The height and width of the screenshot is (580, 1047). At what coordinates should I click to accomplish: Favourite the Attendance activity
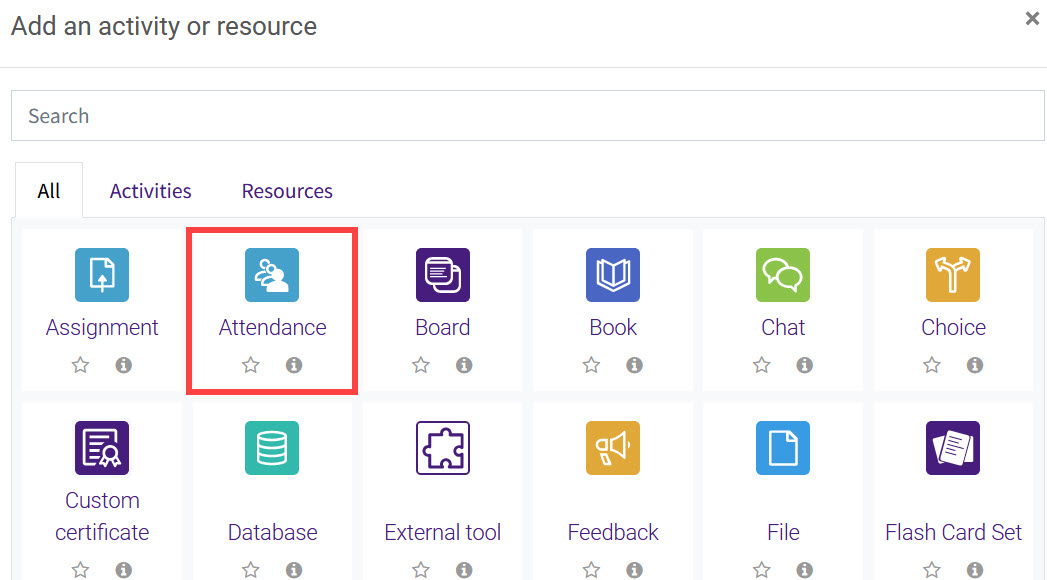(x=250, y=365)
